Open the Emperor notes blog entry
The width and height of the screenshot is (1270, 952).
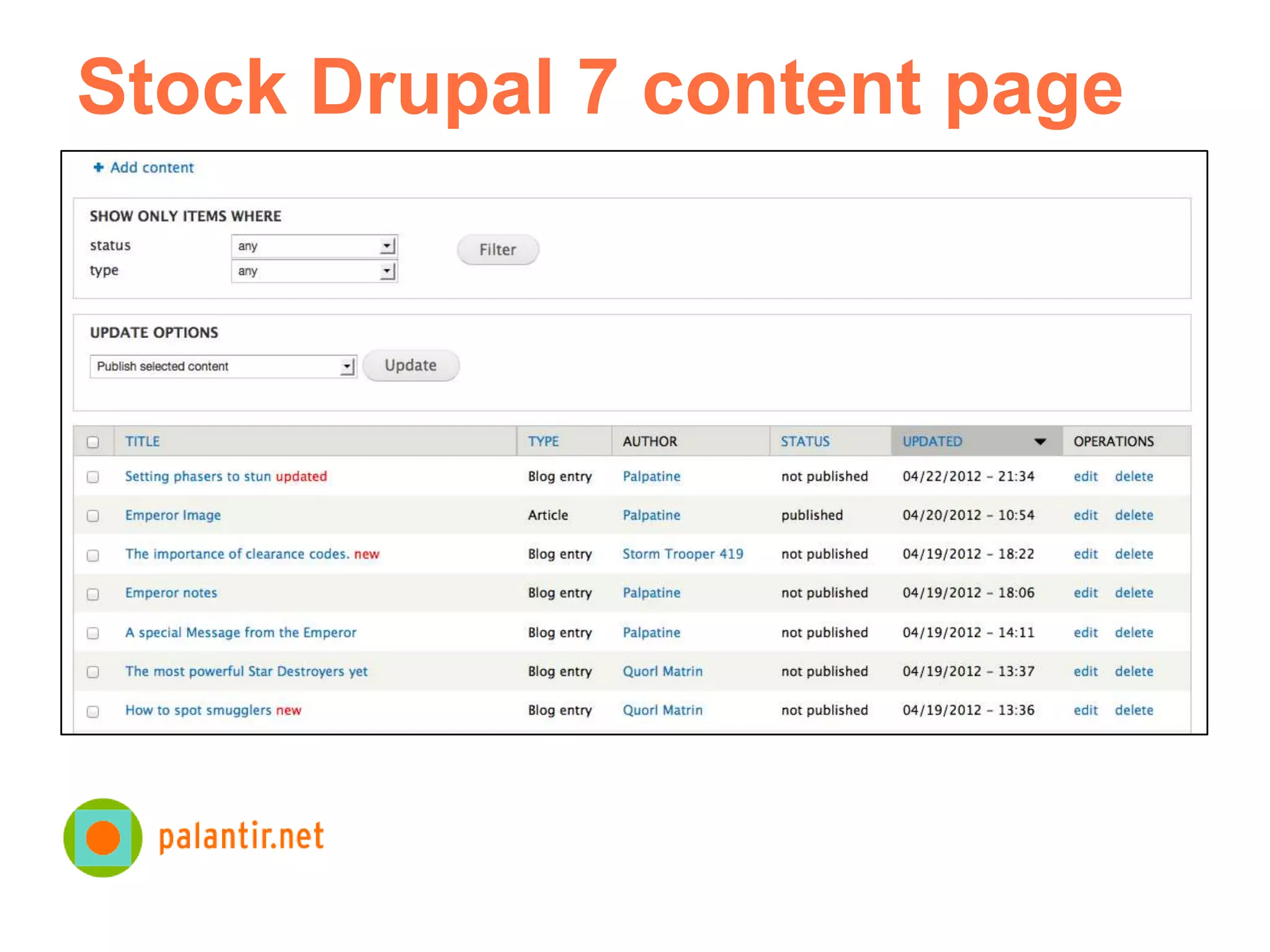171,593
